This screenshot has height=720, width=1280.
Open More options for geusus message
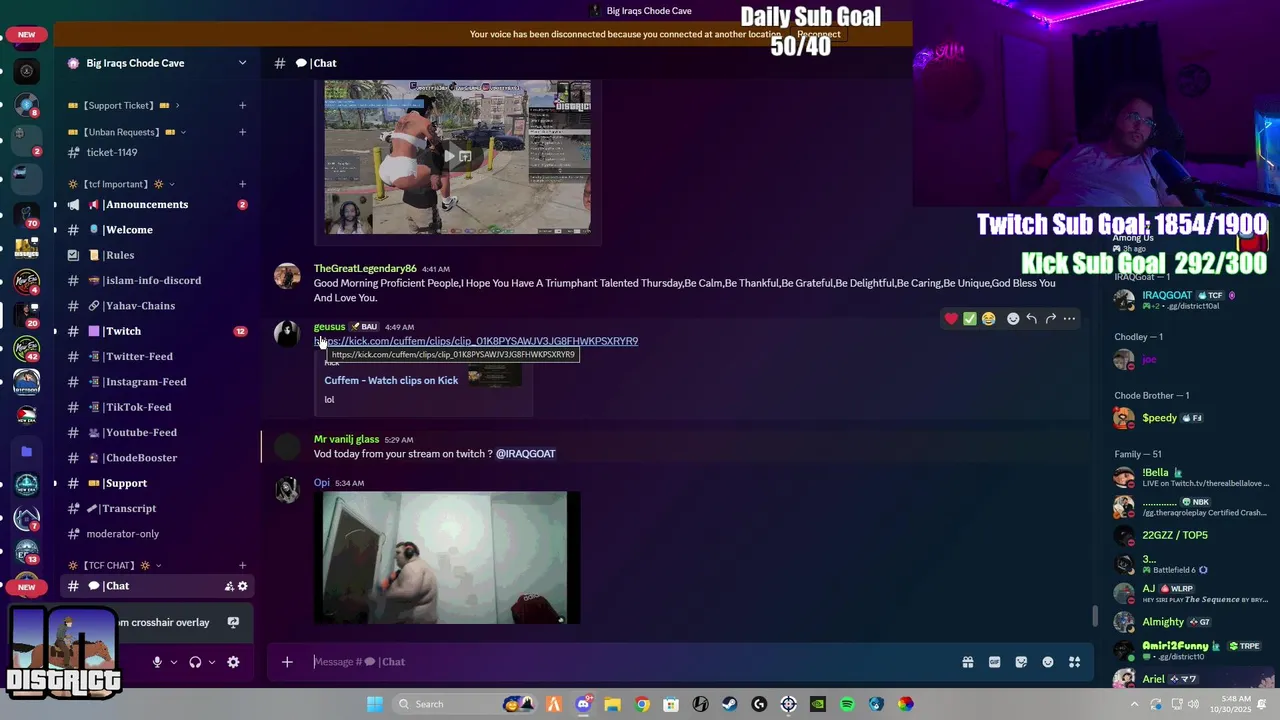pyautogui.click(x=1069, y=319)
